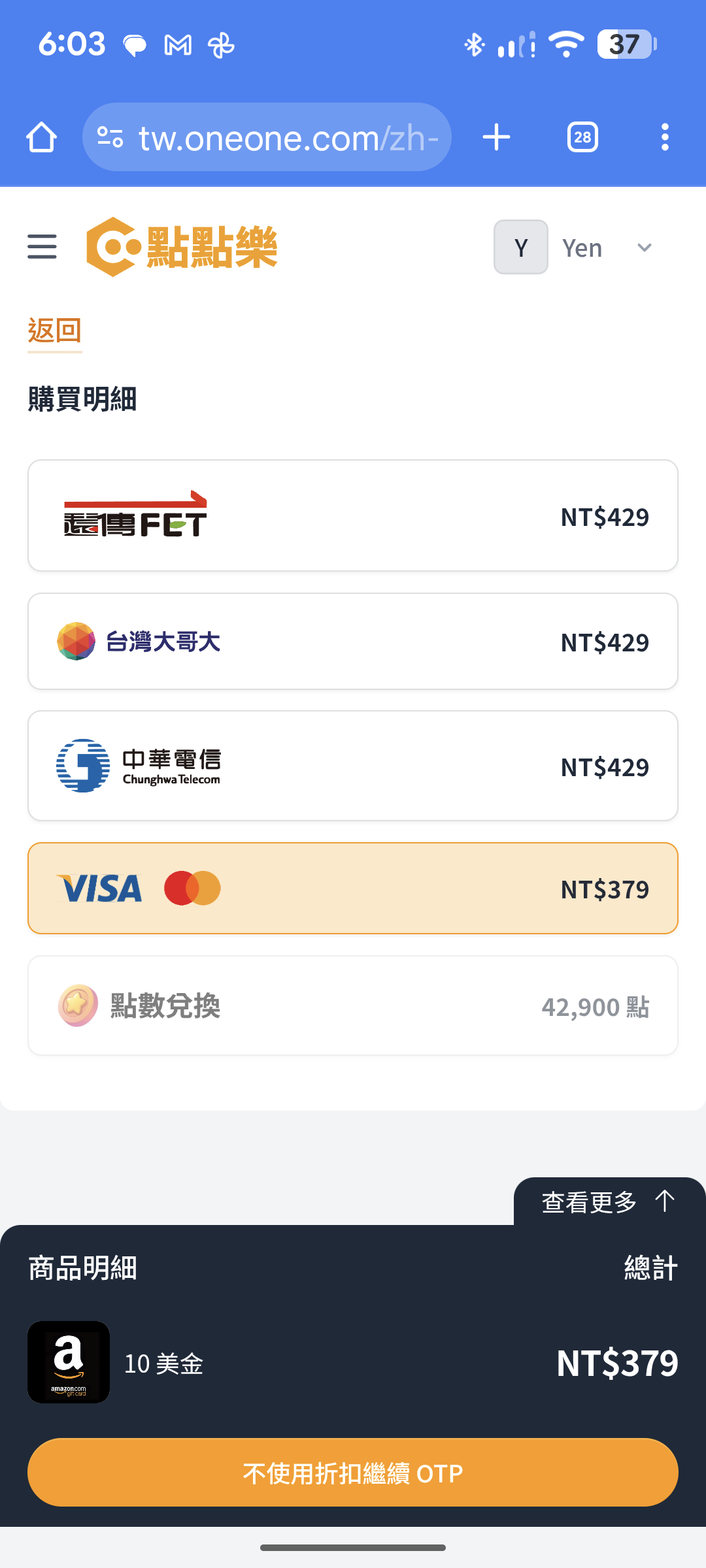Tap the tw.oneone.com address bar
706x1568 pixels.
[x=288, y=137]
